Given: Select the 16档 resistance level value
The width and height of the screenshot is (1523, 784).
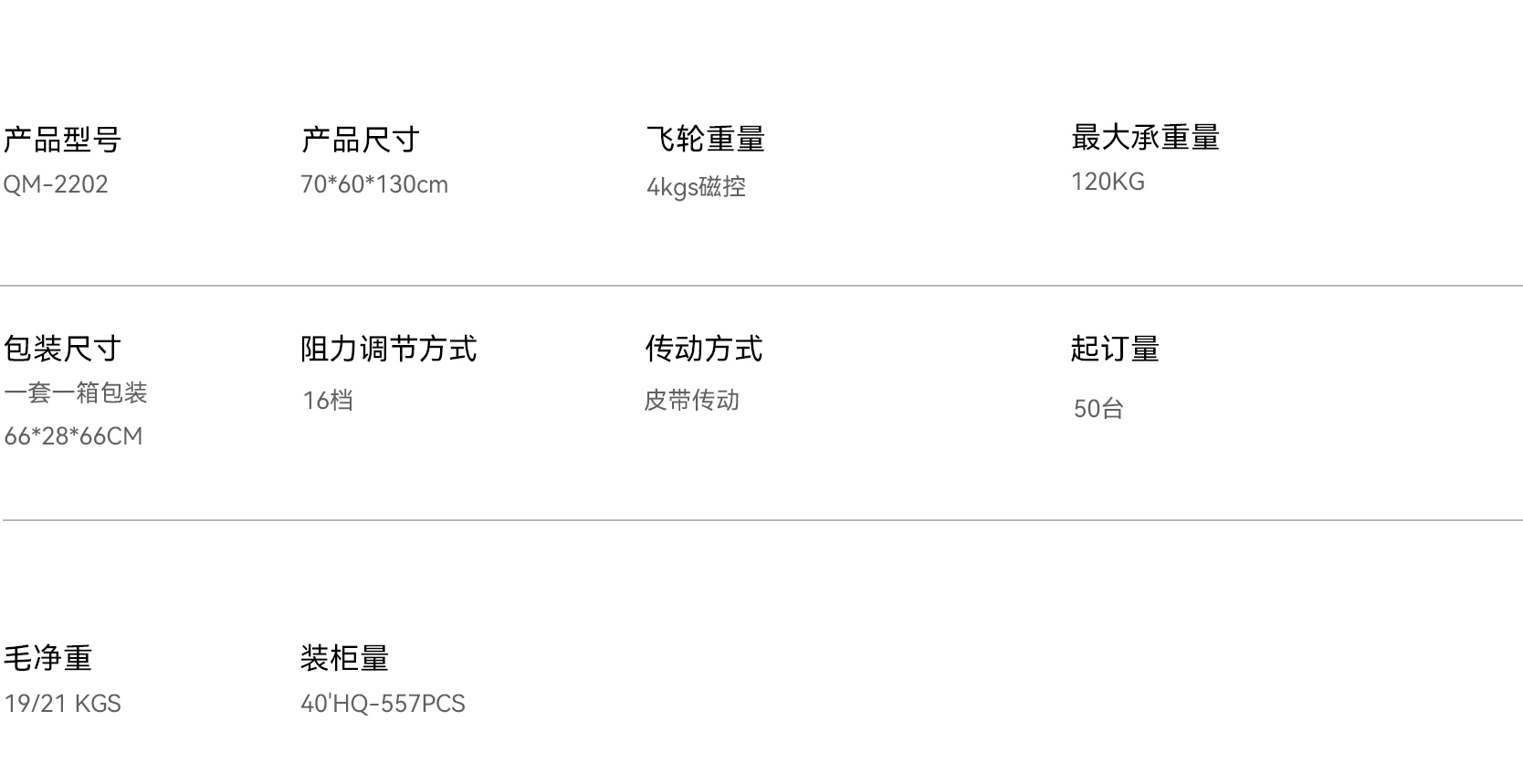Looking at the screenshot, I should point(328,401).
